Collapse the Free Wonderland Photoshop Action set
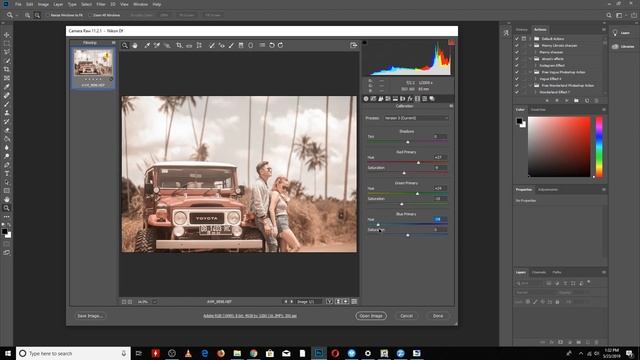The height and width of the screenshot is (360, 640). tap(531, 86)
